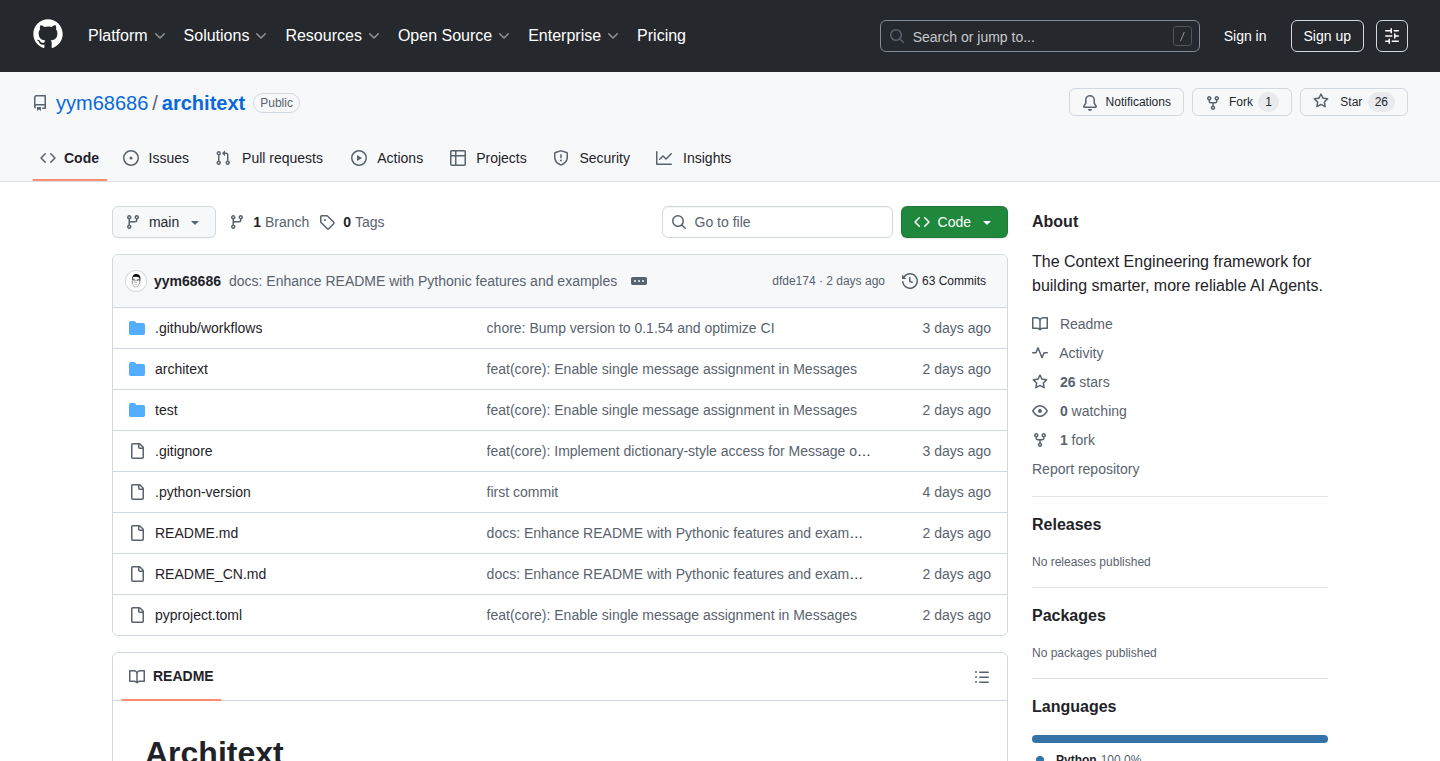The height and width of the screenshot is (761, 1440).
Task: Click the .python-version file icon
Action: 137,492
